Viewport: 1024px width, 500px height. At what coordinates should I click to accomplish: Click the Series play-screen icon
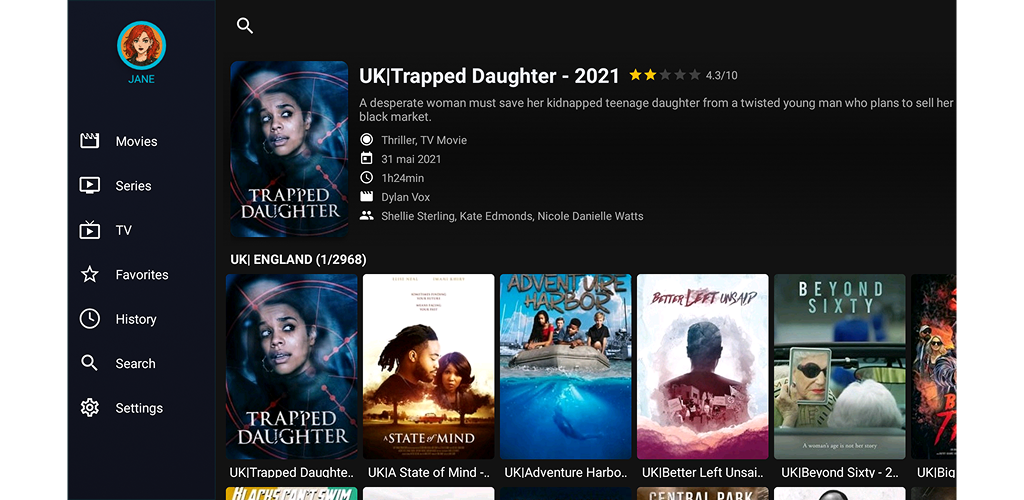coord(89,185)
